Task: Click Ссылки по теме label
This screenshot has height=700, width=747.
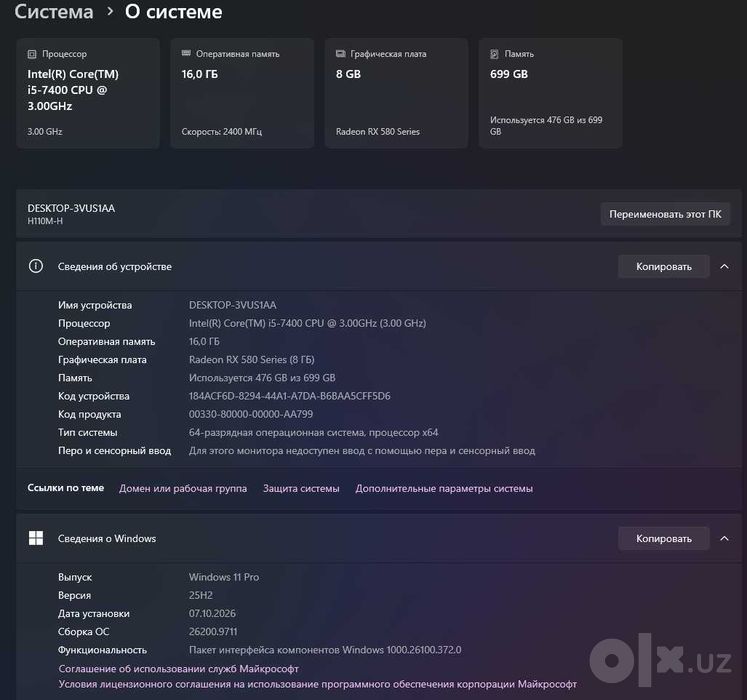Action: [x=65, y=488]
